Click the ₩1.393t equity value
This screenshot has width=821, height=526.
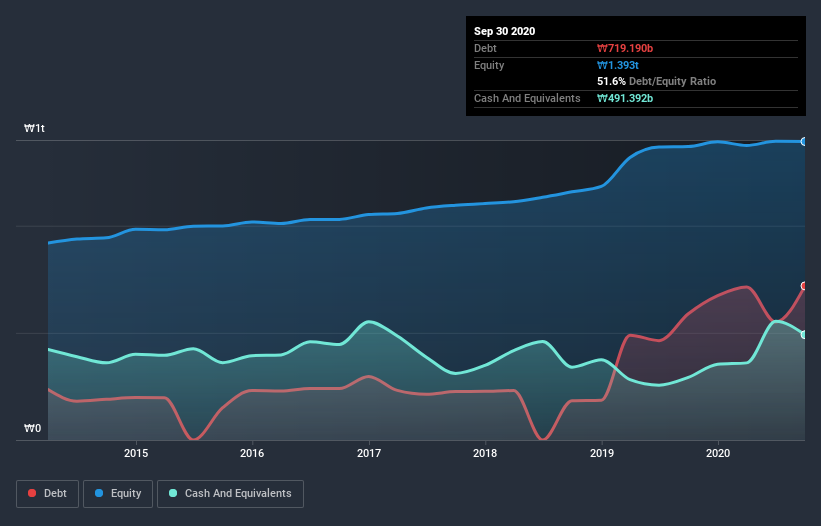tap(618, 65)
